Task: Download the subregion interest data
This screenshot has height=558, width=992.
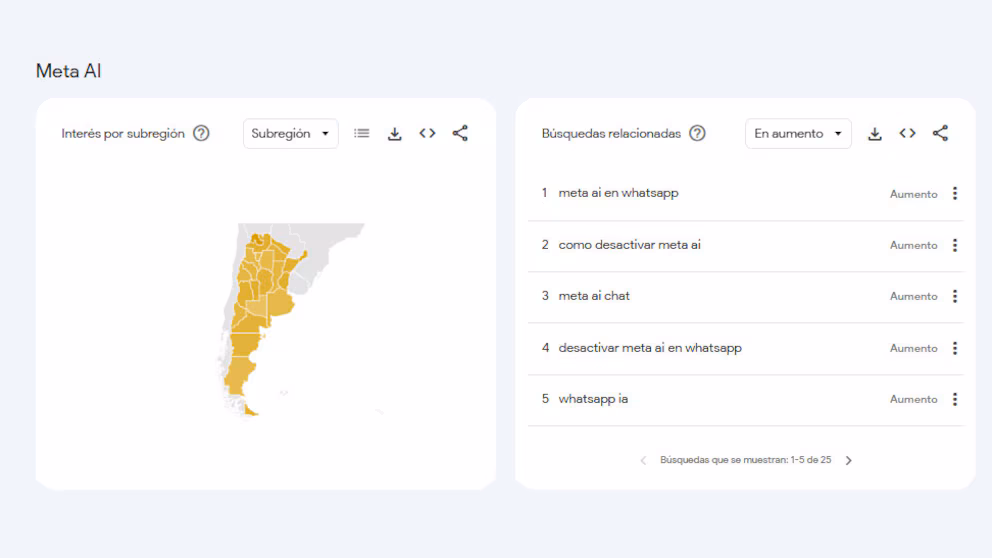Action: coord(395,133)
